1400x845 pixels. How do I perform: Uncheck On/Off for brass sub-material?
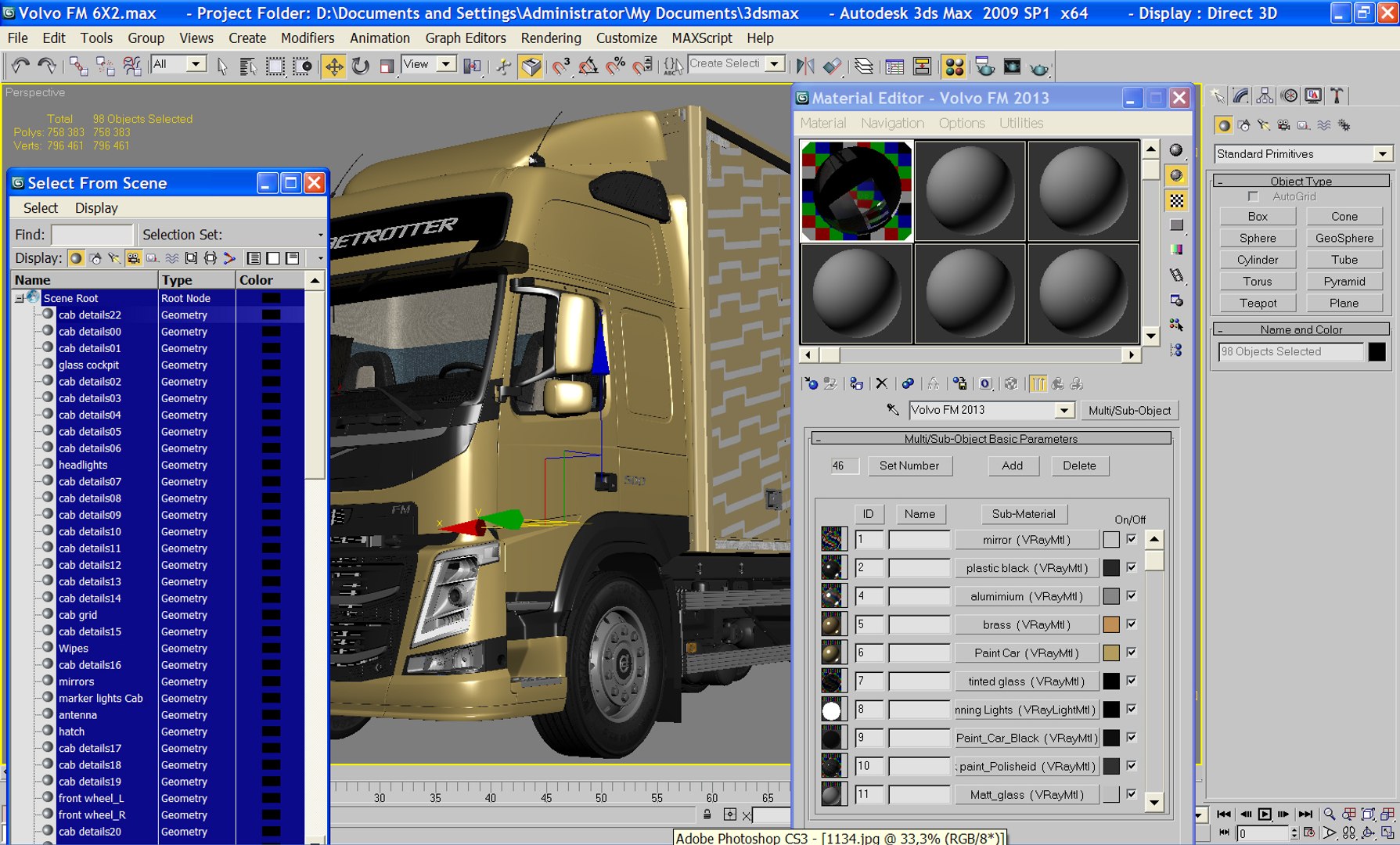1132,624
